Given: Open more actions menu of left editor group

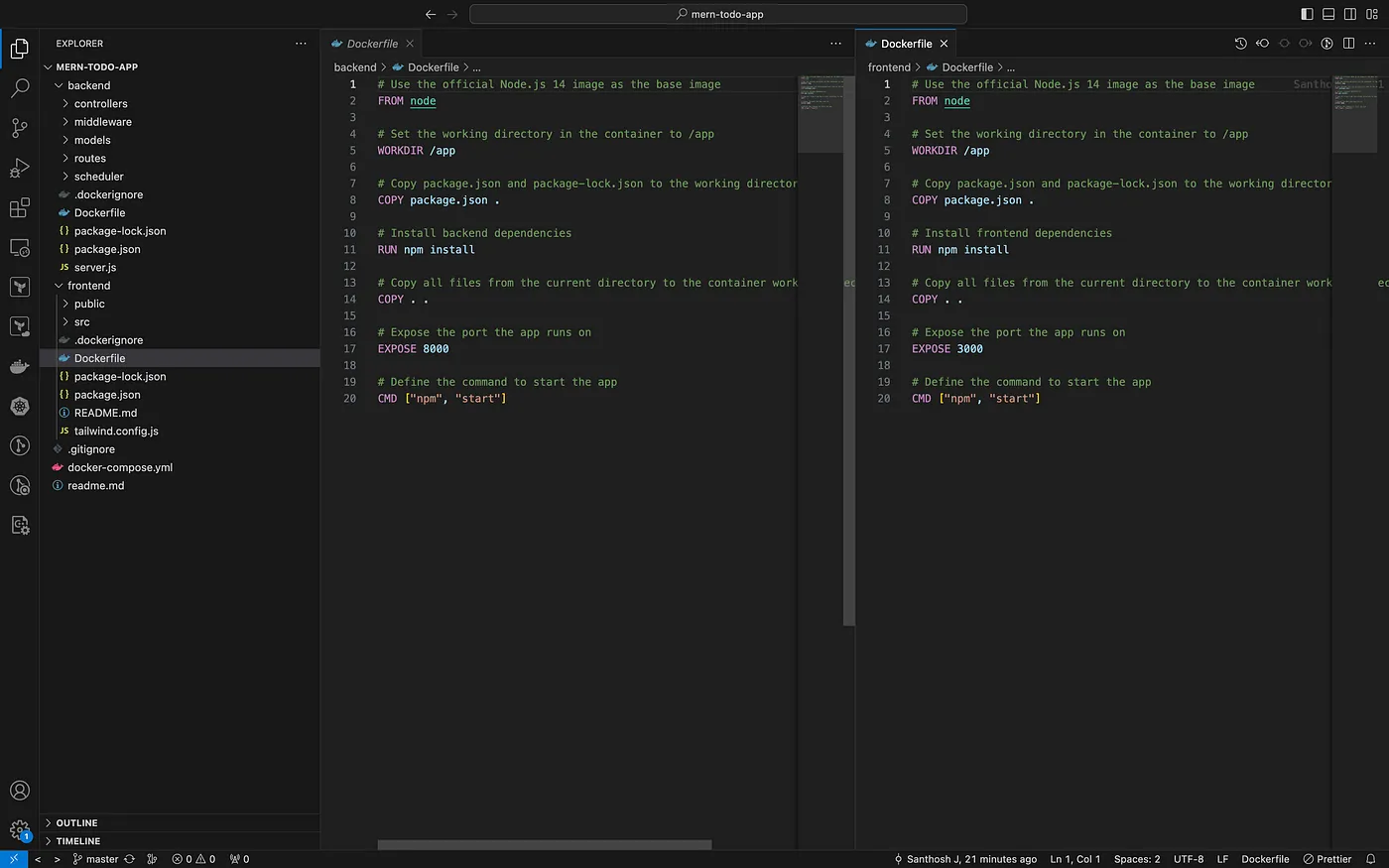Looking at the screenshot, I should click(835, 44).
